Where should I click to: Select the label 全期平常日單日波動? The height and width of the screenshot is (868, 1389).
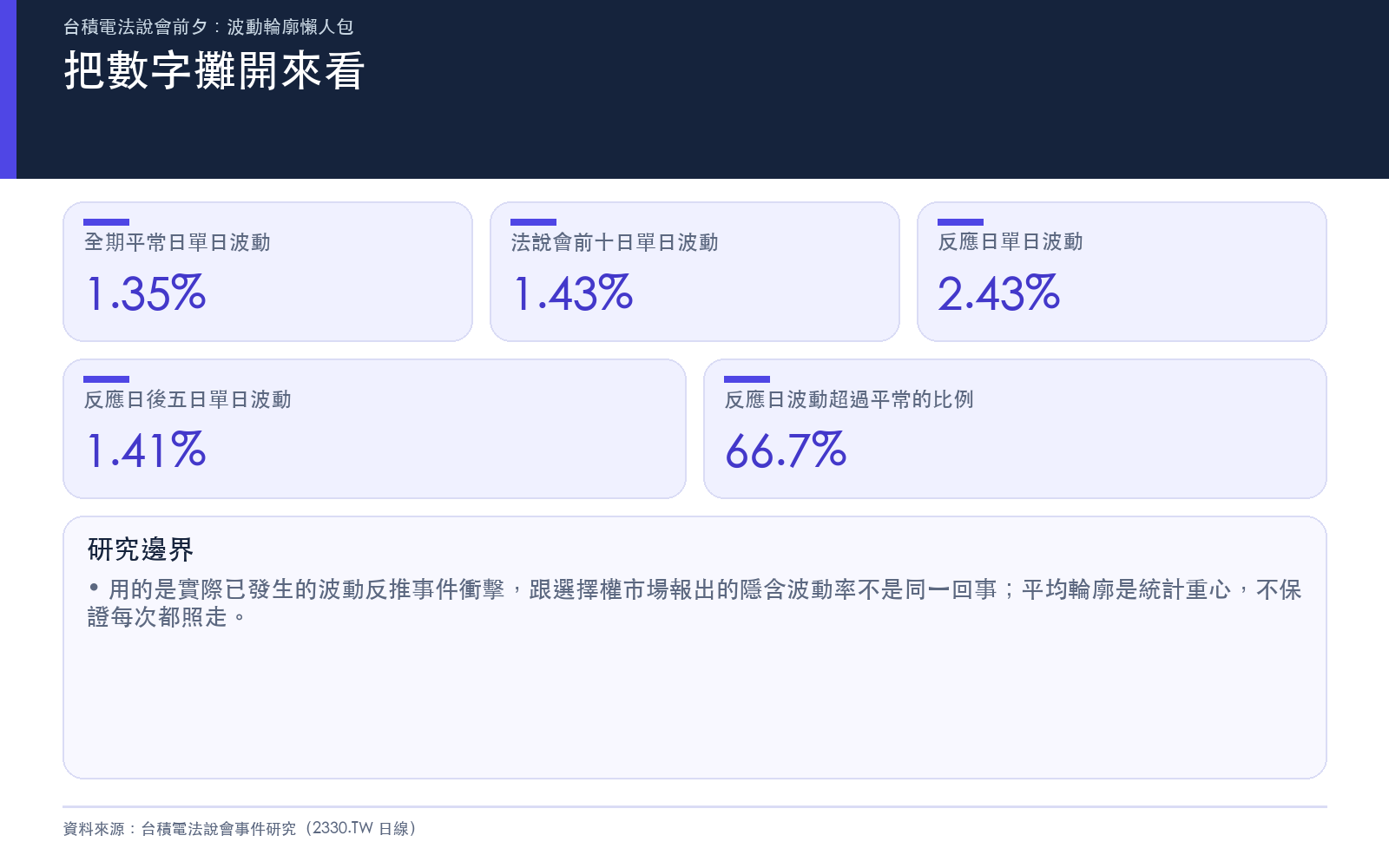[177, 242]
